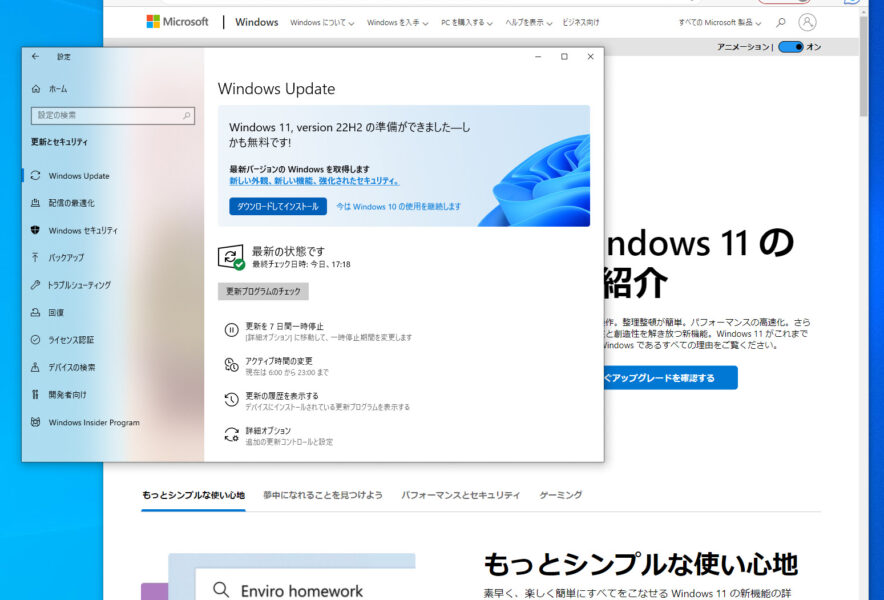
Task: Click the デバイスの検索 locator icon
Action: click(36, 367)
